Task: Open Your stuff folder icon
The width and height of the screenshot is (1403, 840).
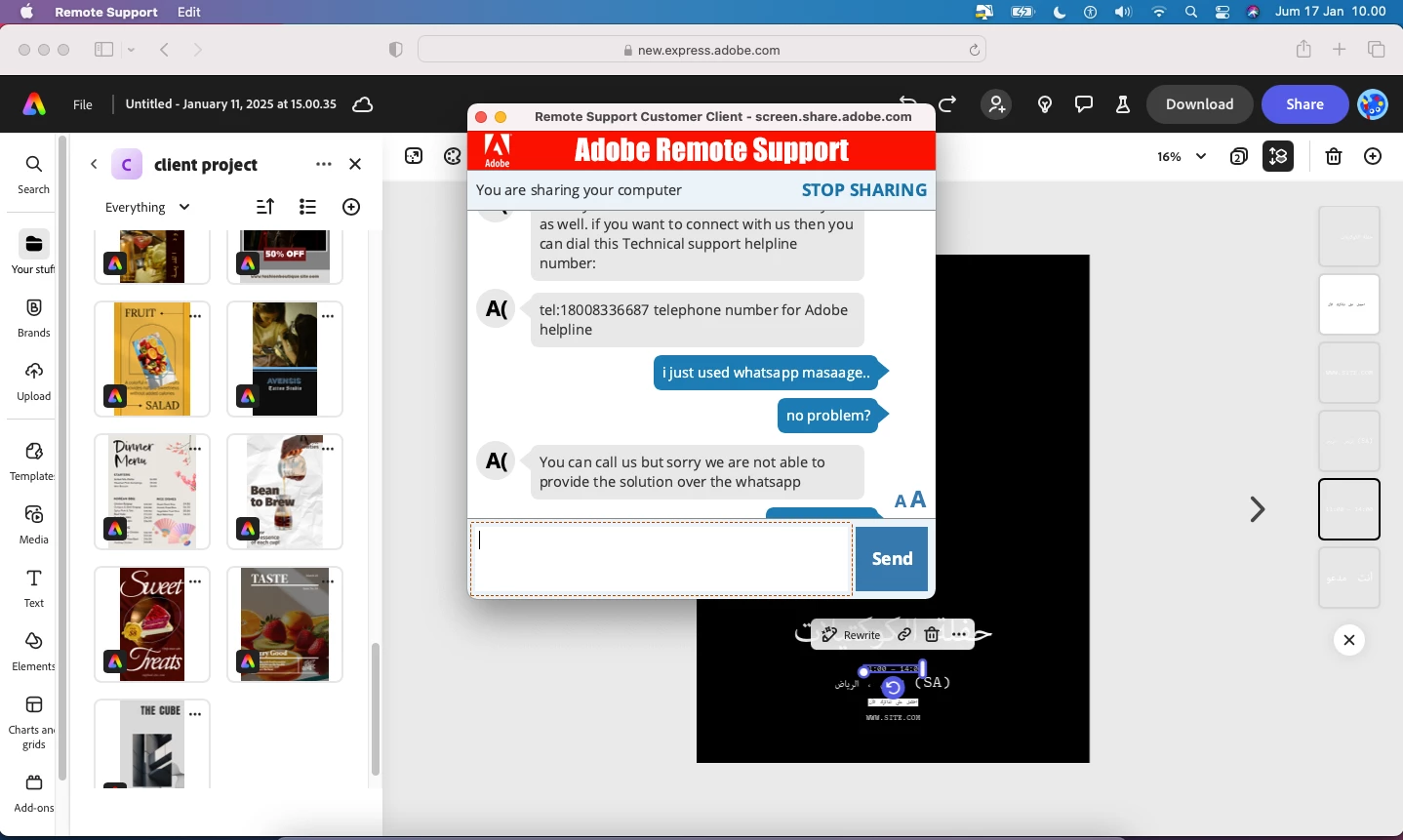Action: [33, 244]
